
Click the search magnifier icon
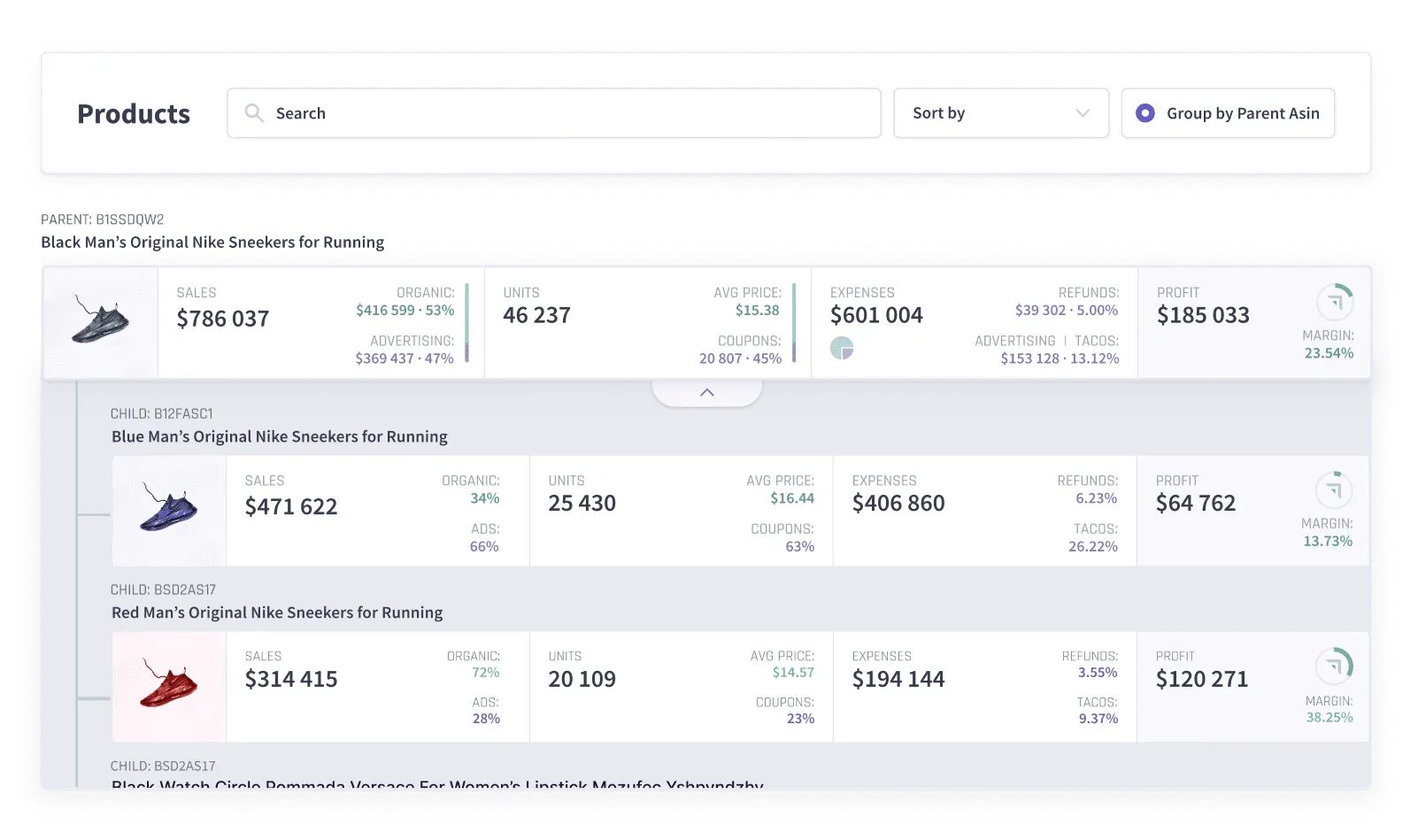click(x=254, y=112)
